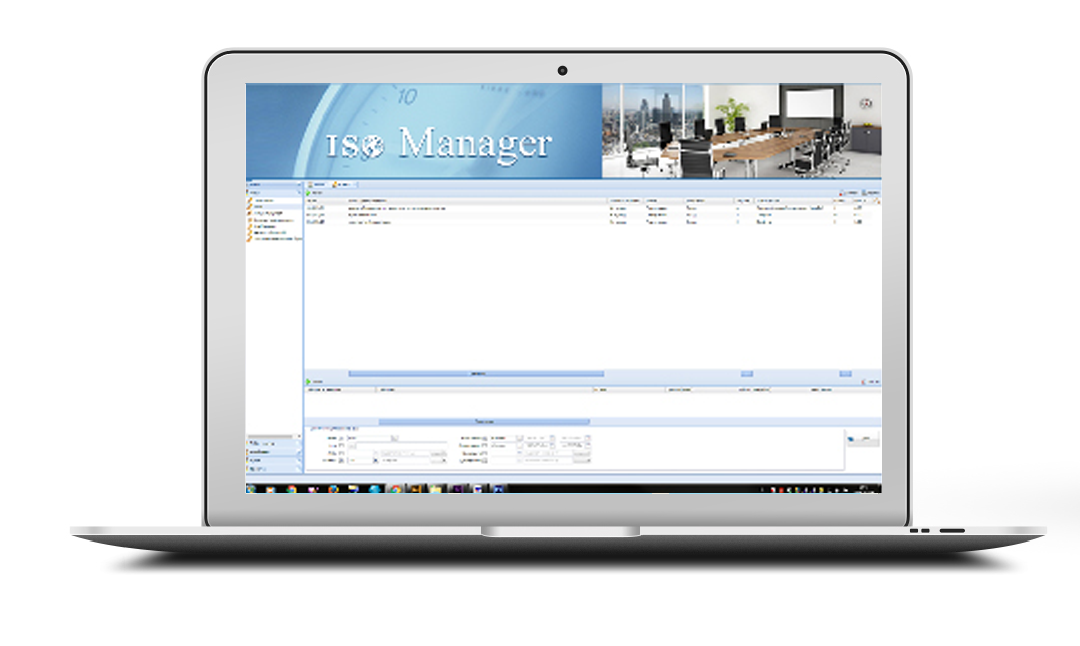Click the green add icon above the top table
Image resolution: width=1080 pixels, height=646 pixels.
[x=309, y=192]
